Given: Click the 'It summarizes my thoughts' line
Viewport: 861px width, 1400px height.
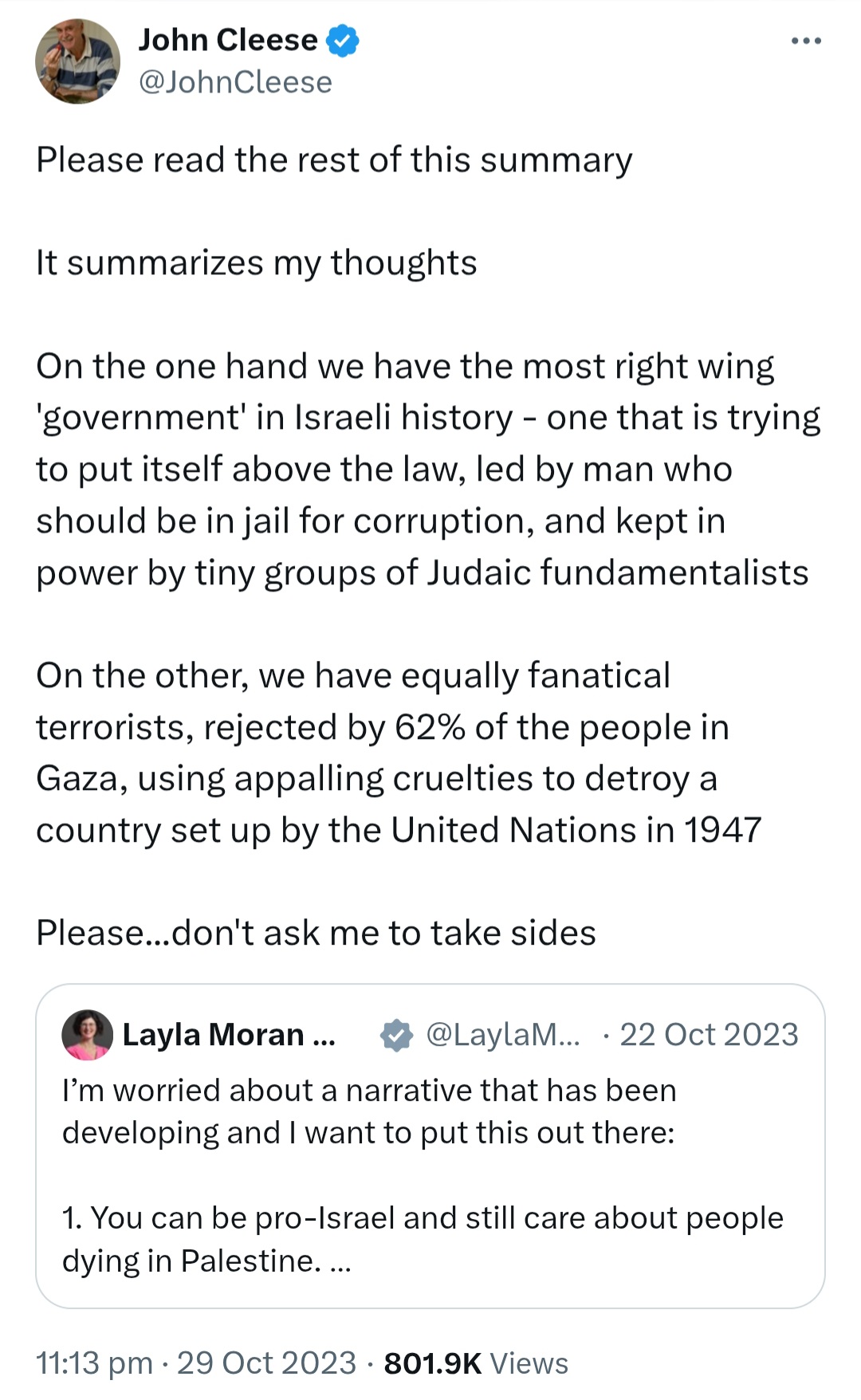Looking at the screenshot, I should pos(256,263).
